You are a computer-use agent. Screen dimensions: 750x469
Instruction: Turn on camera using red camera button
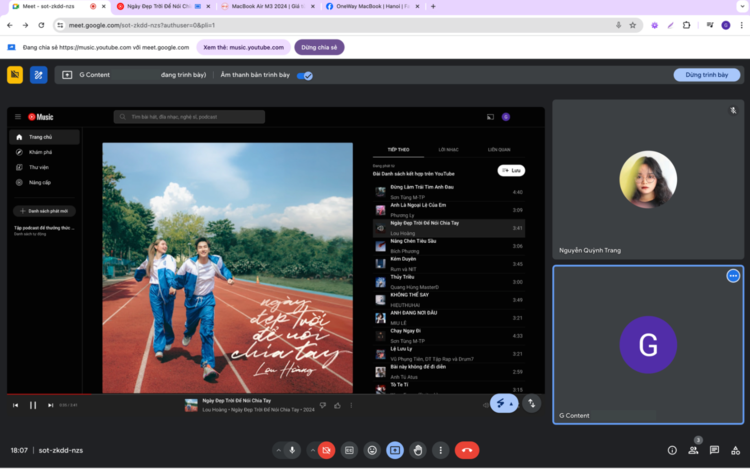click(326, 450)
